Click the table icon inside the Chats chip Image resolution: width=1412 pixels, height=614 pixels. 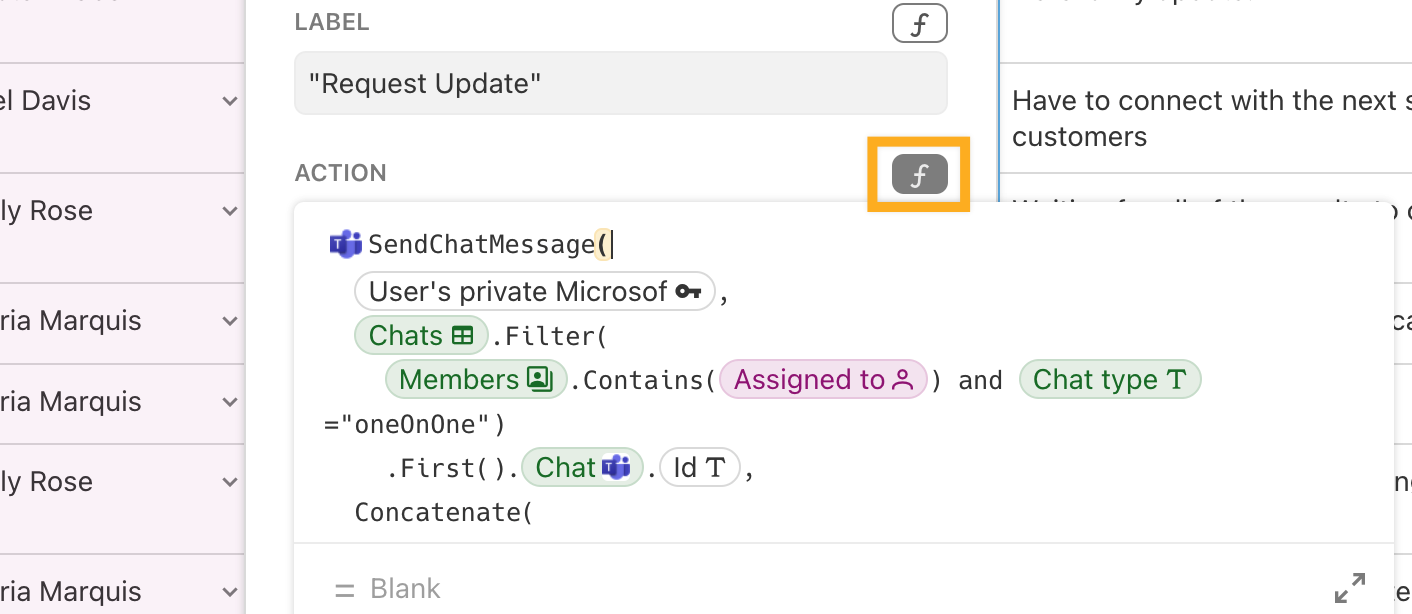[464, 335]
